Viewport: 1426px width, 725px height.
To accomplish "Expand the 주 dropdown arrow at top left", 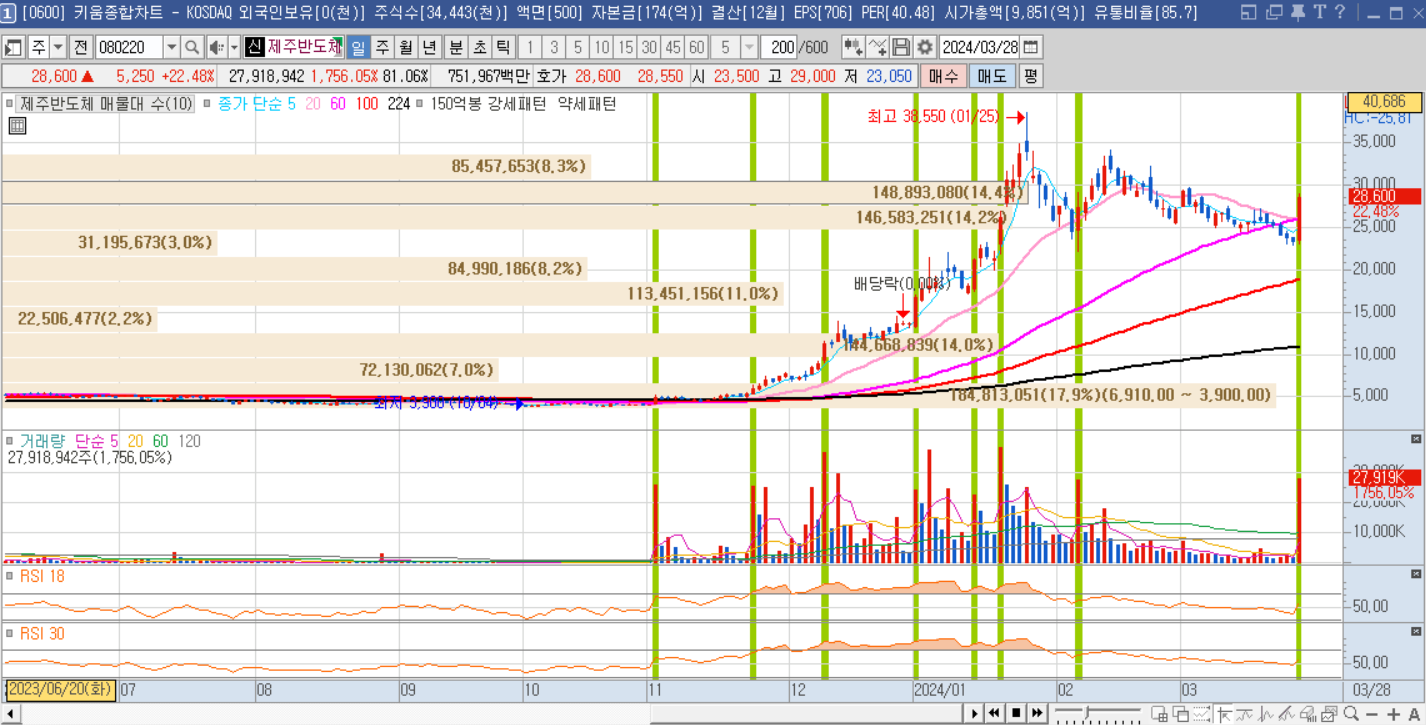I will tap(58, 47).
